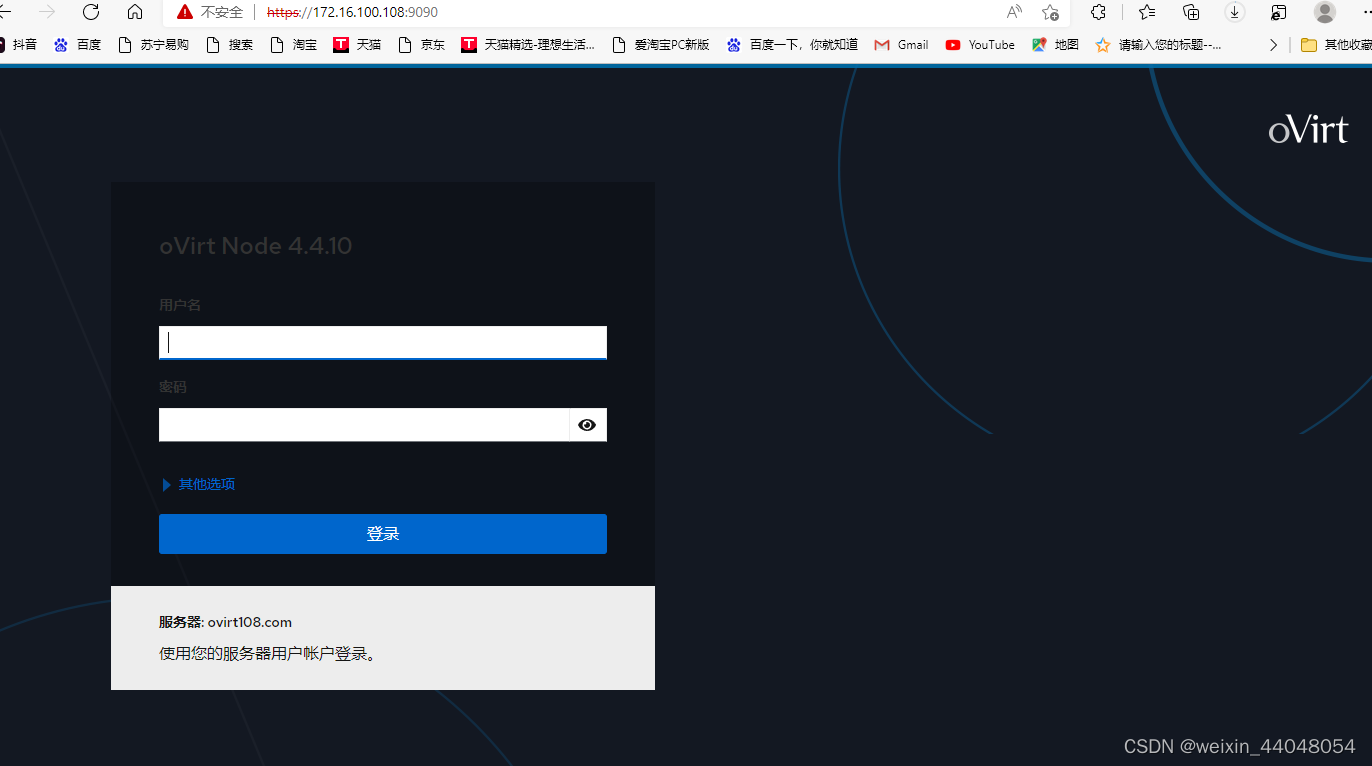Open the browser downloads icon
Viewport: 1372px width, 766px height.
tap(1234, 12)
